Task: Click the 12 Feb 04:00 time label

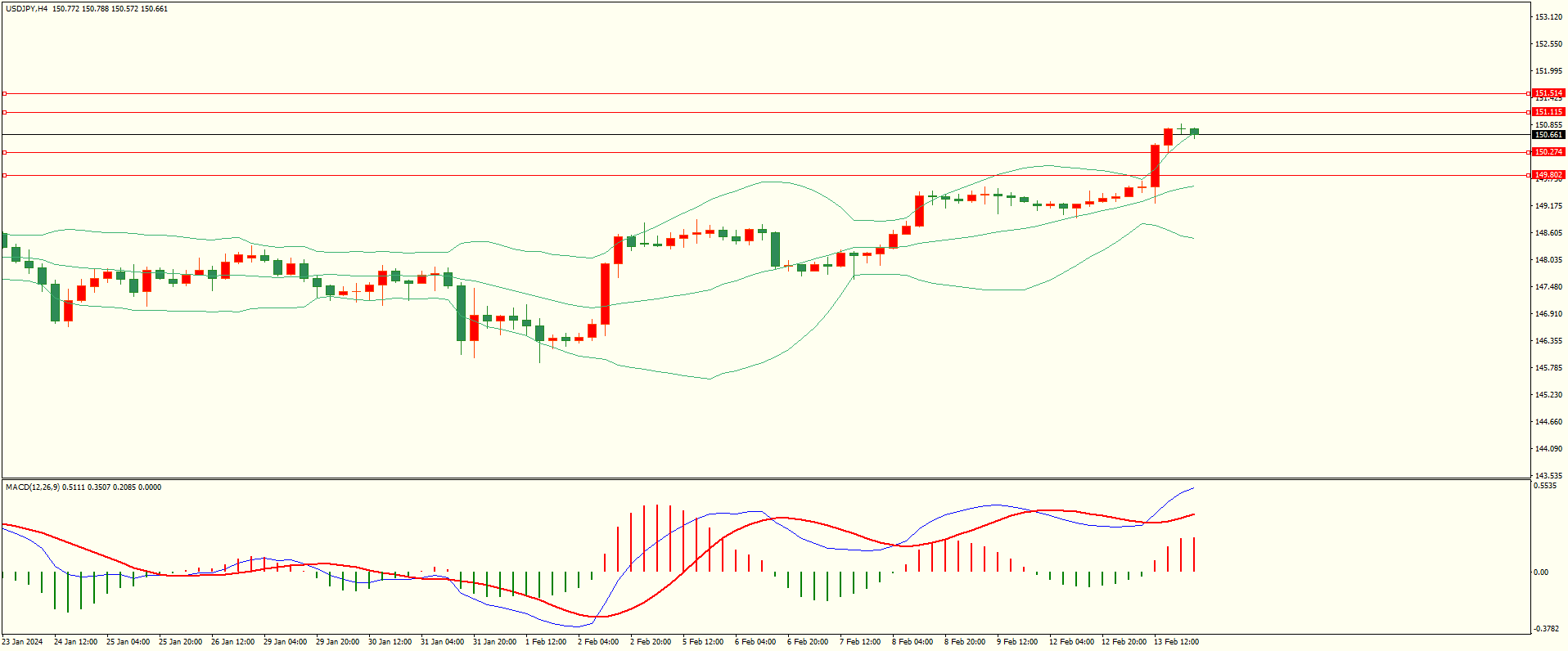Action: coord(1071,642)
